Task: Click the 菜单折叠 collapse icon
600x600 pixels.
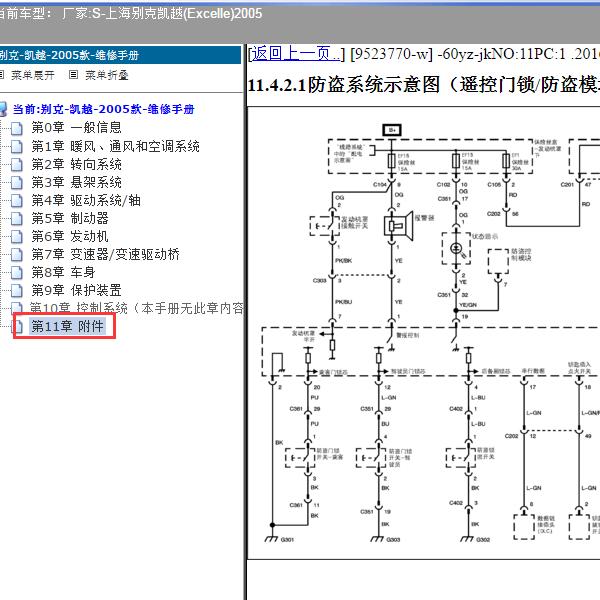Action: coord(73,75)
